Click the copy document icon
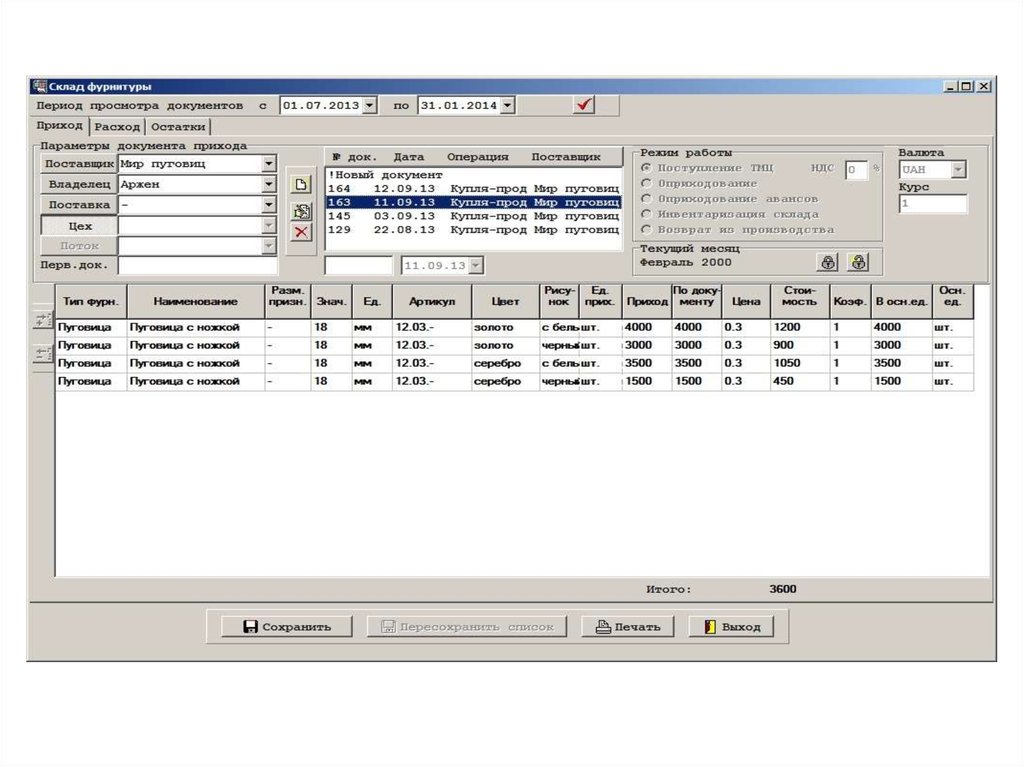This screenshot has width=1024, height=767. coord(300,211)
